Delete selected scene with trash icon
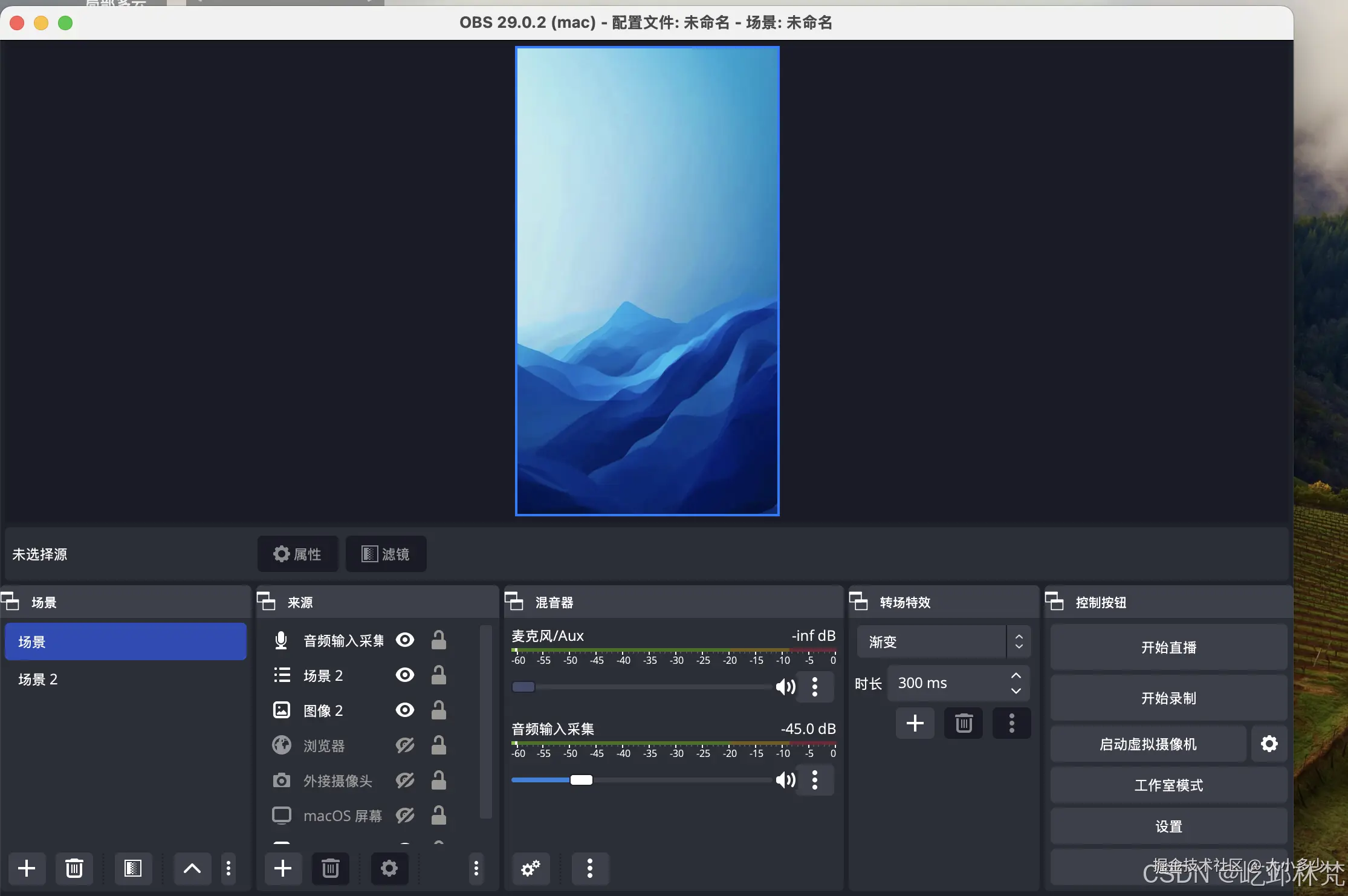 (x=74, y=869)
